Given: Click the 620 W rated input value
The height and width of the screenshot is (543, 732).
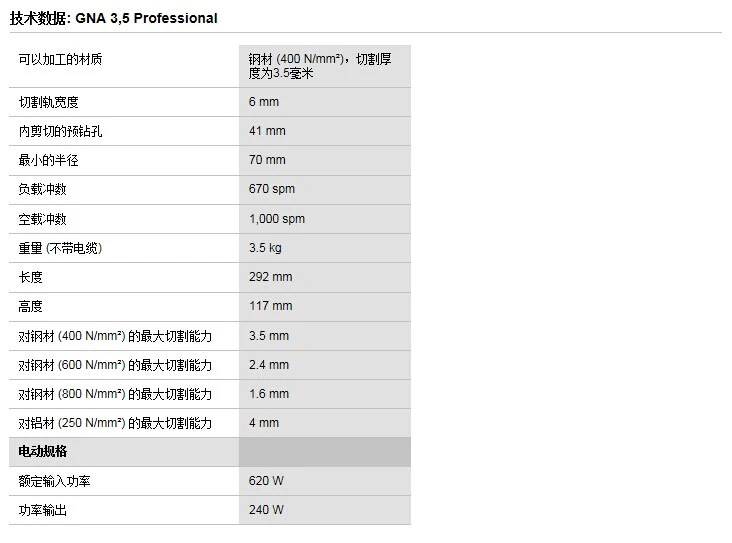Looking at the screenshot, I should [266, 481].
